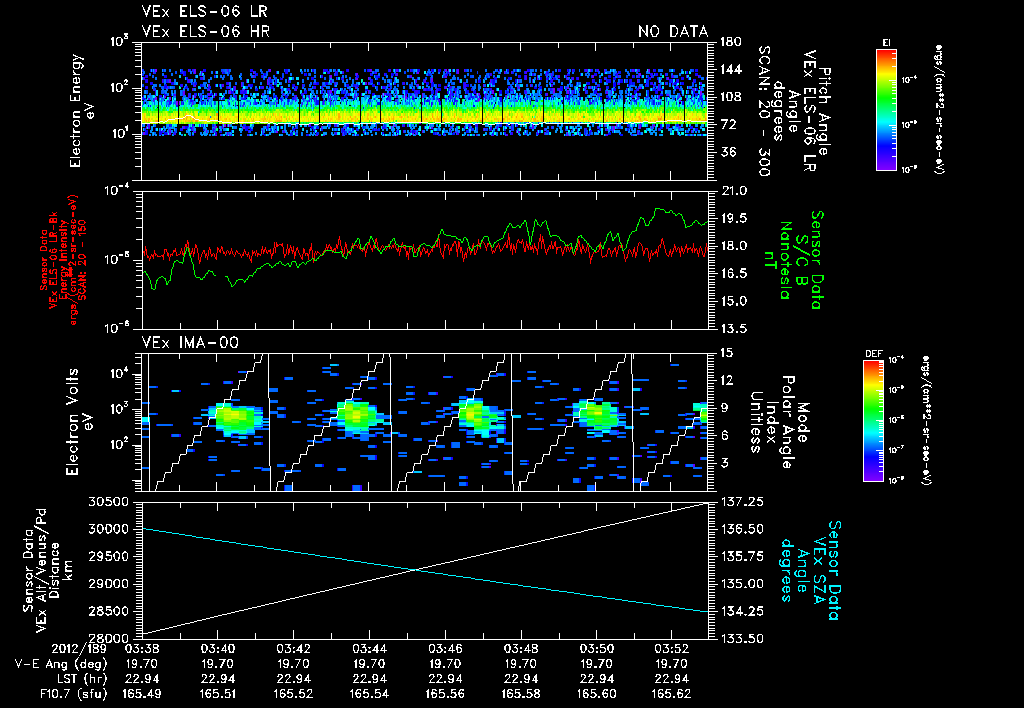Click the 'NO DATA' label
The width and height of the screenshot is (1024, 708).
(x=673, y=31)
